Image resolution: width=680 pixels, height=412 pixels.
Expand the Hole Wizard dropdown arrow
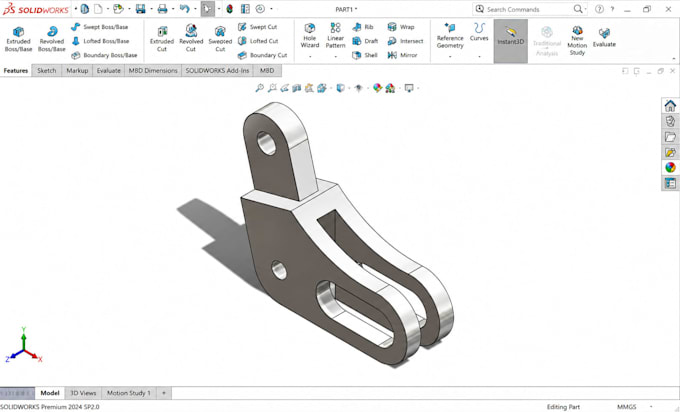(310, 56)
